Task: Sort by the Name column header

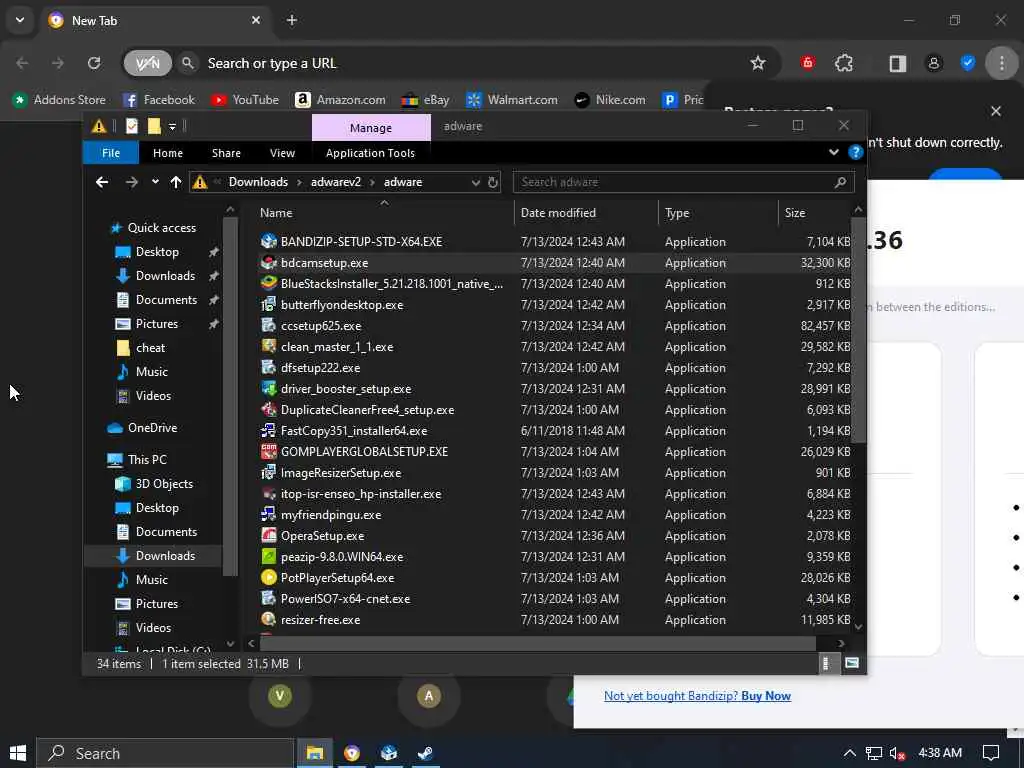Action: click(276, 213)
